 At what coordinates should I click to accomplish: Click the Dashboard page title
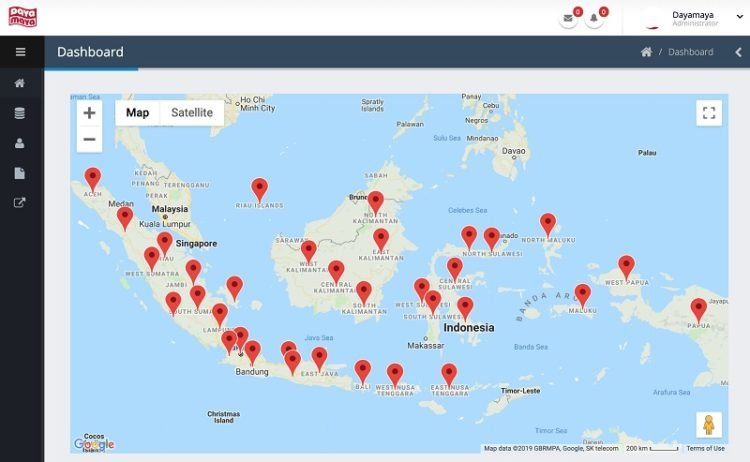coord(90,52)
